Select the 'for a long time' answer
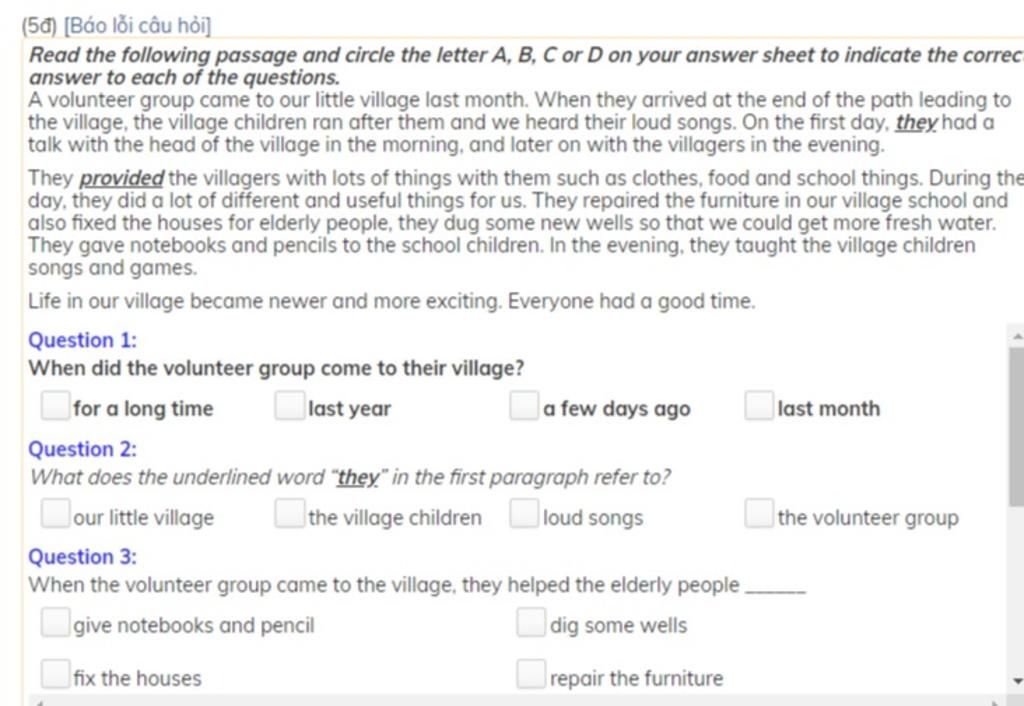The height and width of the screenshot is (706, 1024). pos(56,406)
